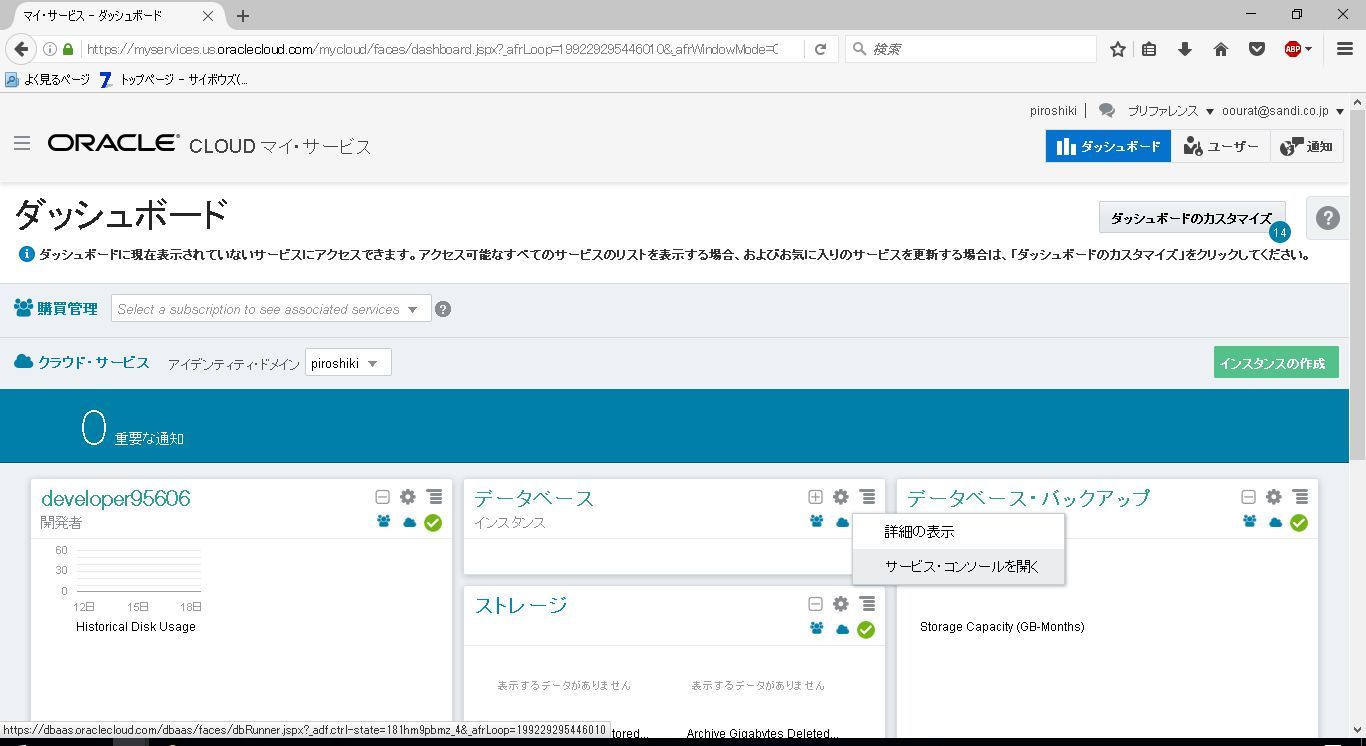Close the マイ・サービス browser tab
1366x746 pixels.
pyautogui.click(x=207, y=16)
